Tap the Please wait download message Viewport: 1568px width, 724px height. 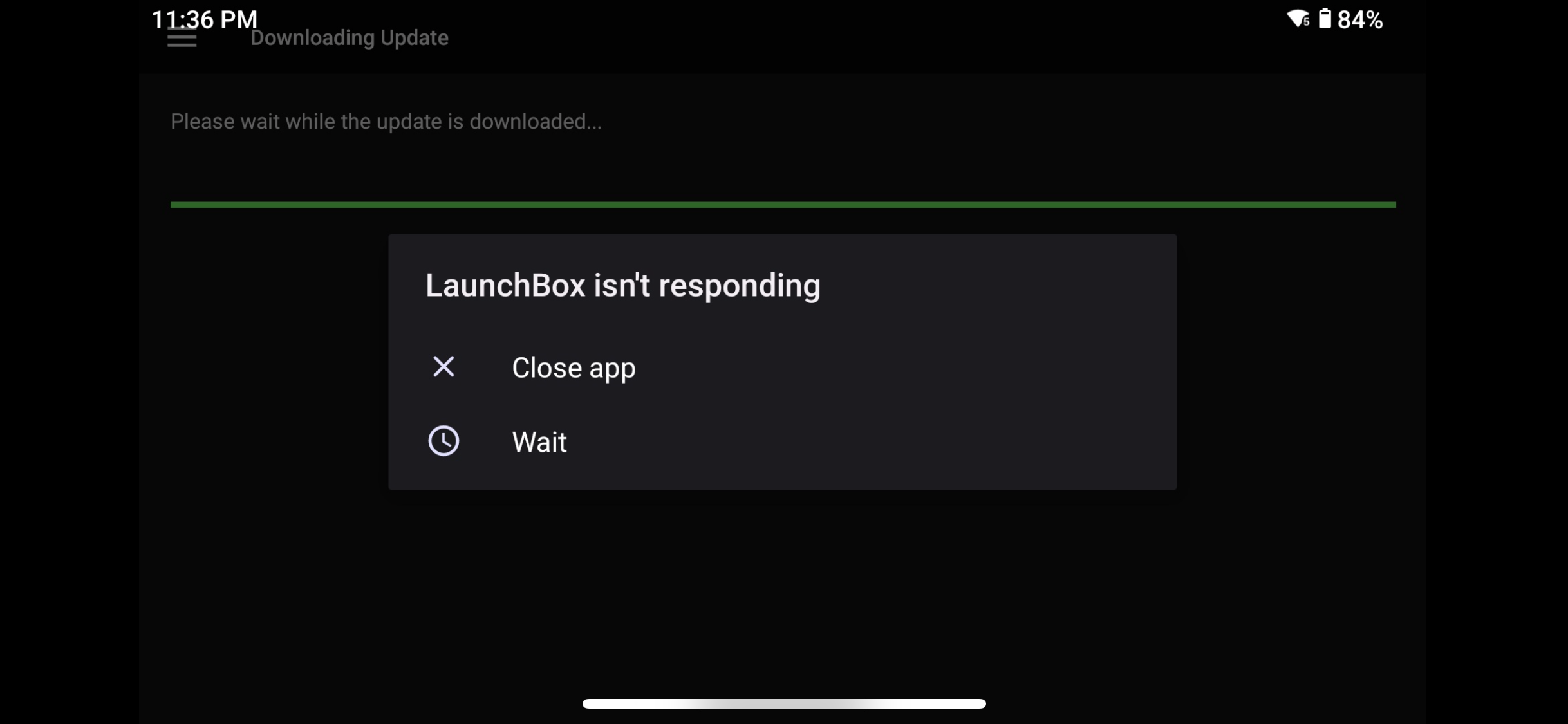(386, 121)
